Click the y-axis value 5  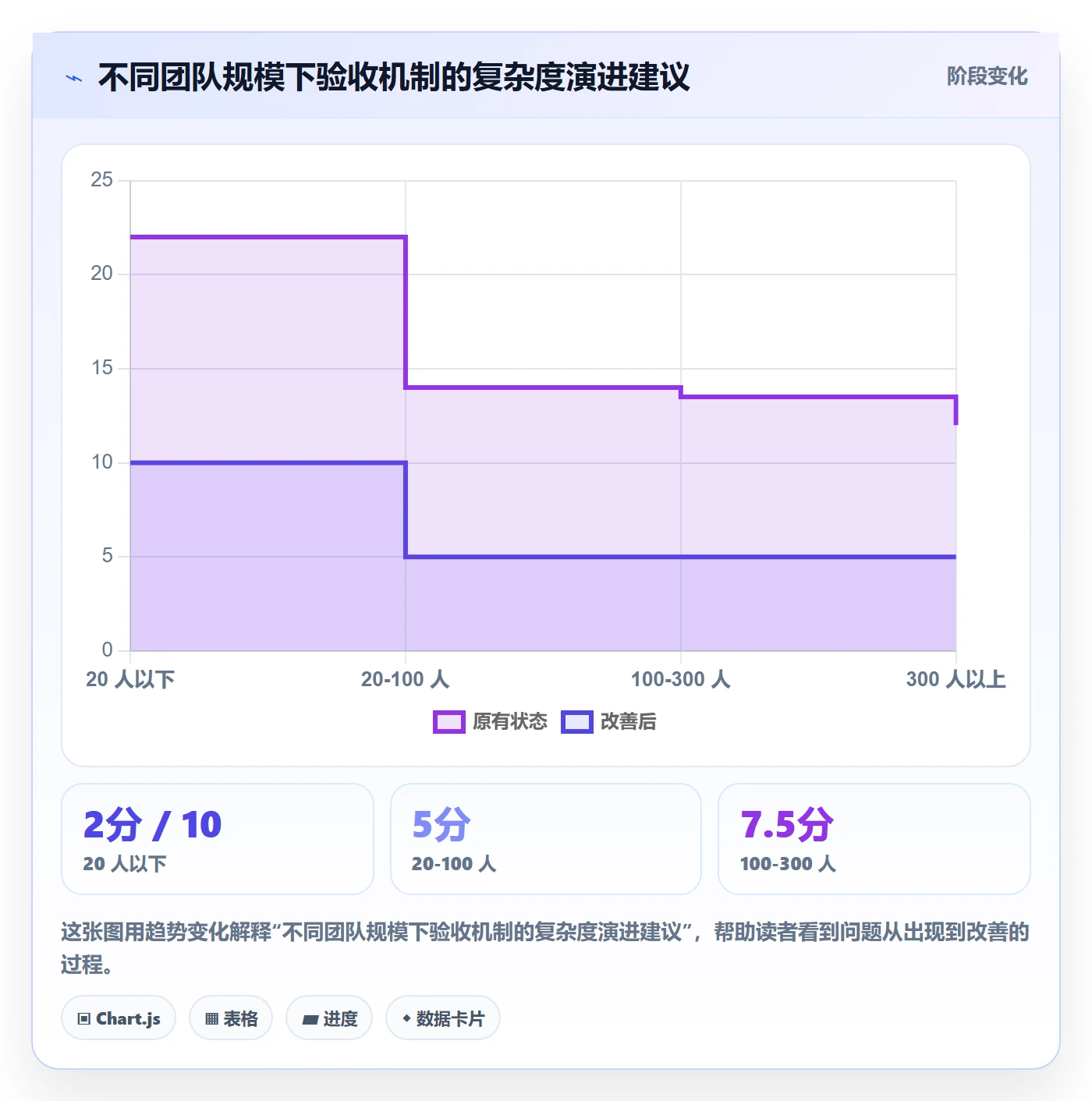point(107,556)
